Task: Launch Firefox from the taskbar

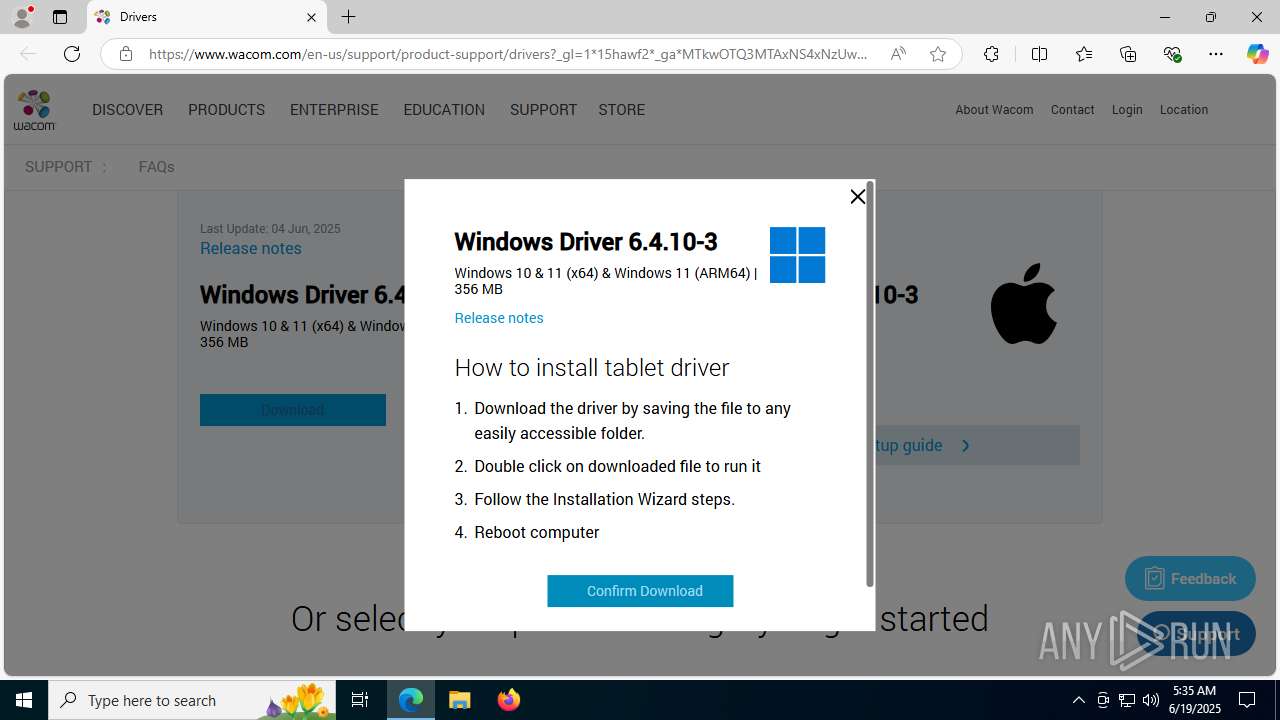Action: pyautogui.click(x=509, y=700)
